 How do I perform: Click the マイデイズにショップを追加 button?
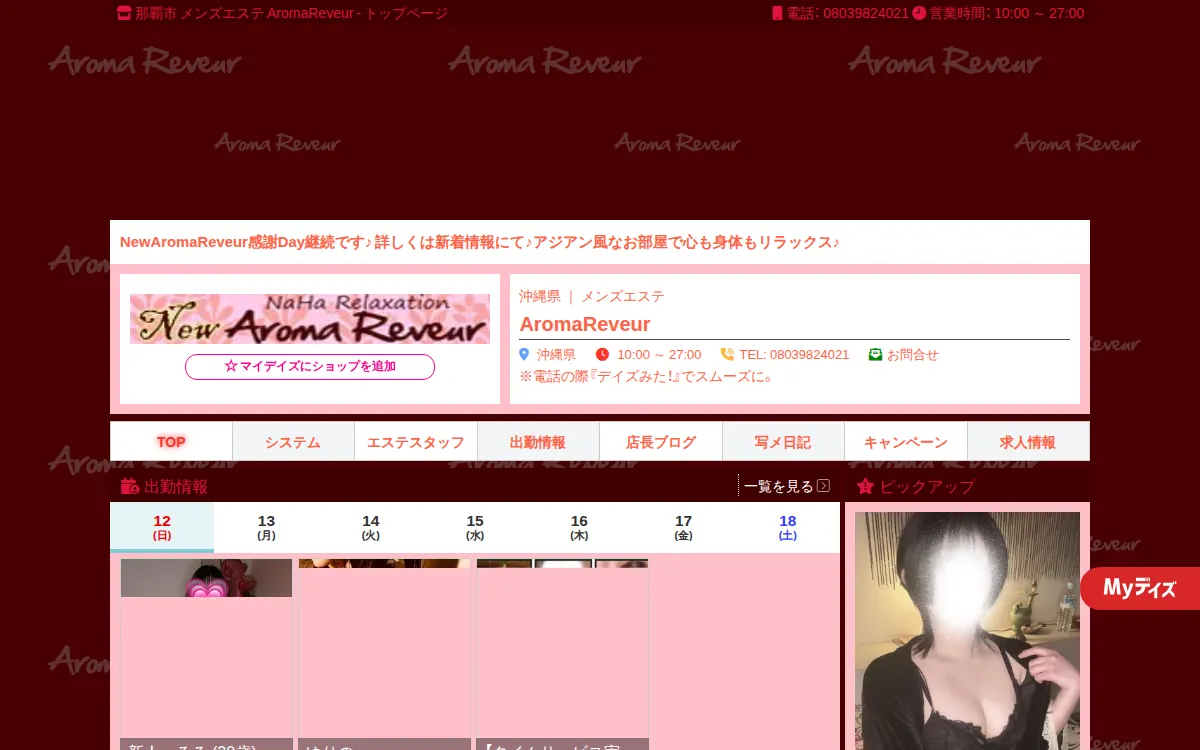click(310, 367)
